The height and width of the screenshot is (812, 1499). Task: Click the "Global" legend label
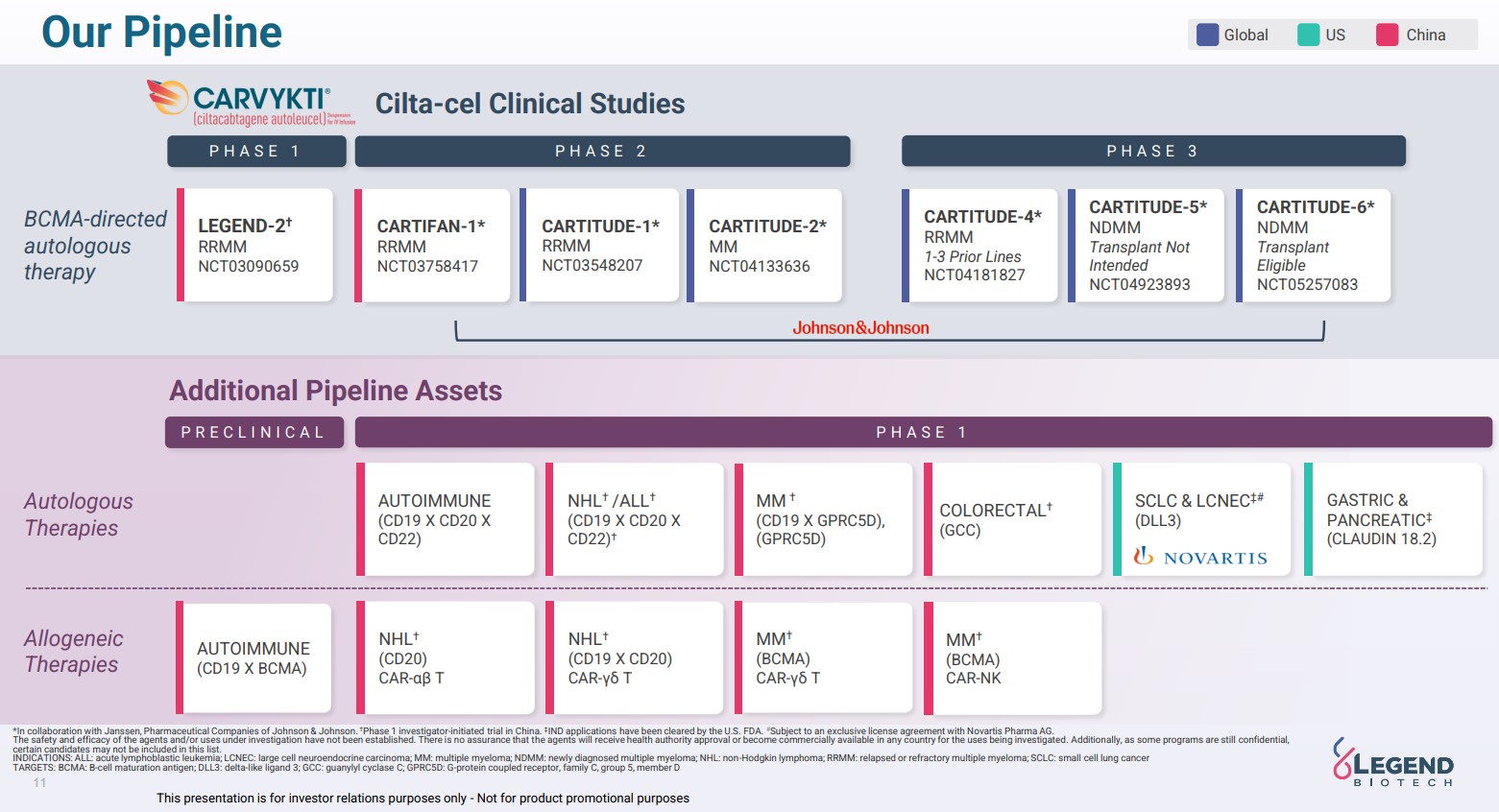[x=1245, y=36]
